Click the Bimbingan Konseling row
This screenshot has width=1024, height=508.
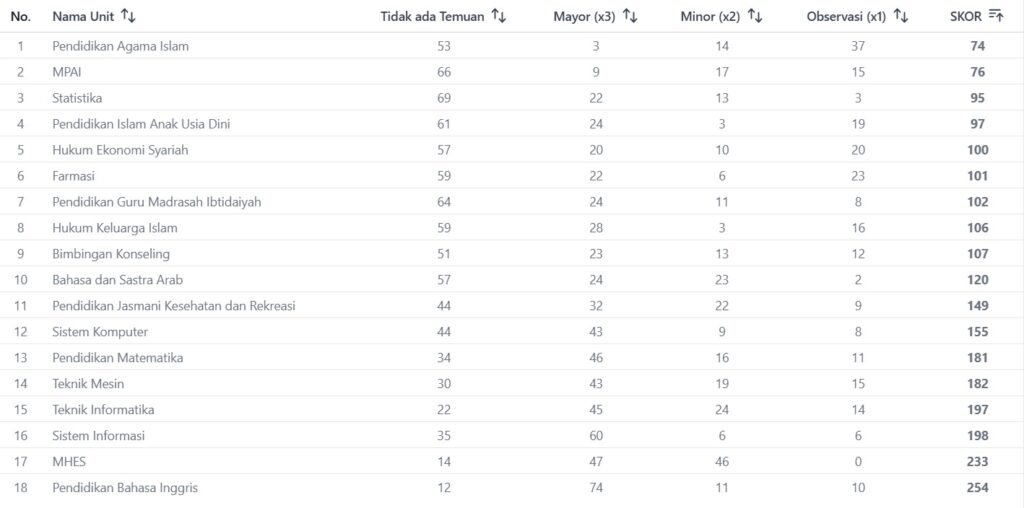tap(111, 254)
